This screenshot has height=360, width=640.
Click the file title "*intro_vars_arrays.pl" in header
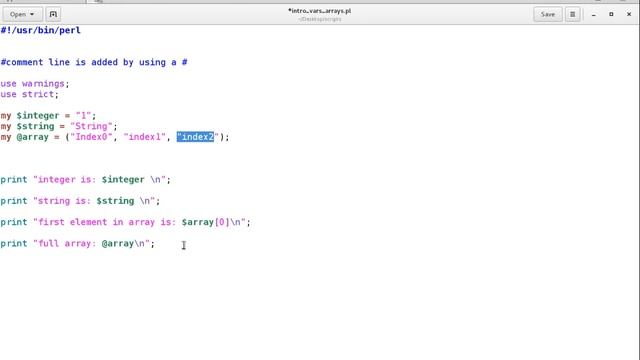click(x=320, y=11)
